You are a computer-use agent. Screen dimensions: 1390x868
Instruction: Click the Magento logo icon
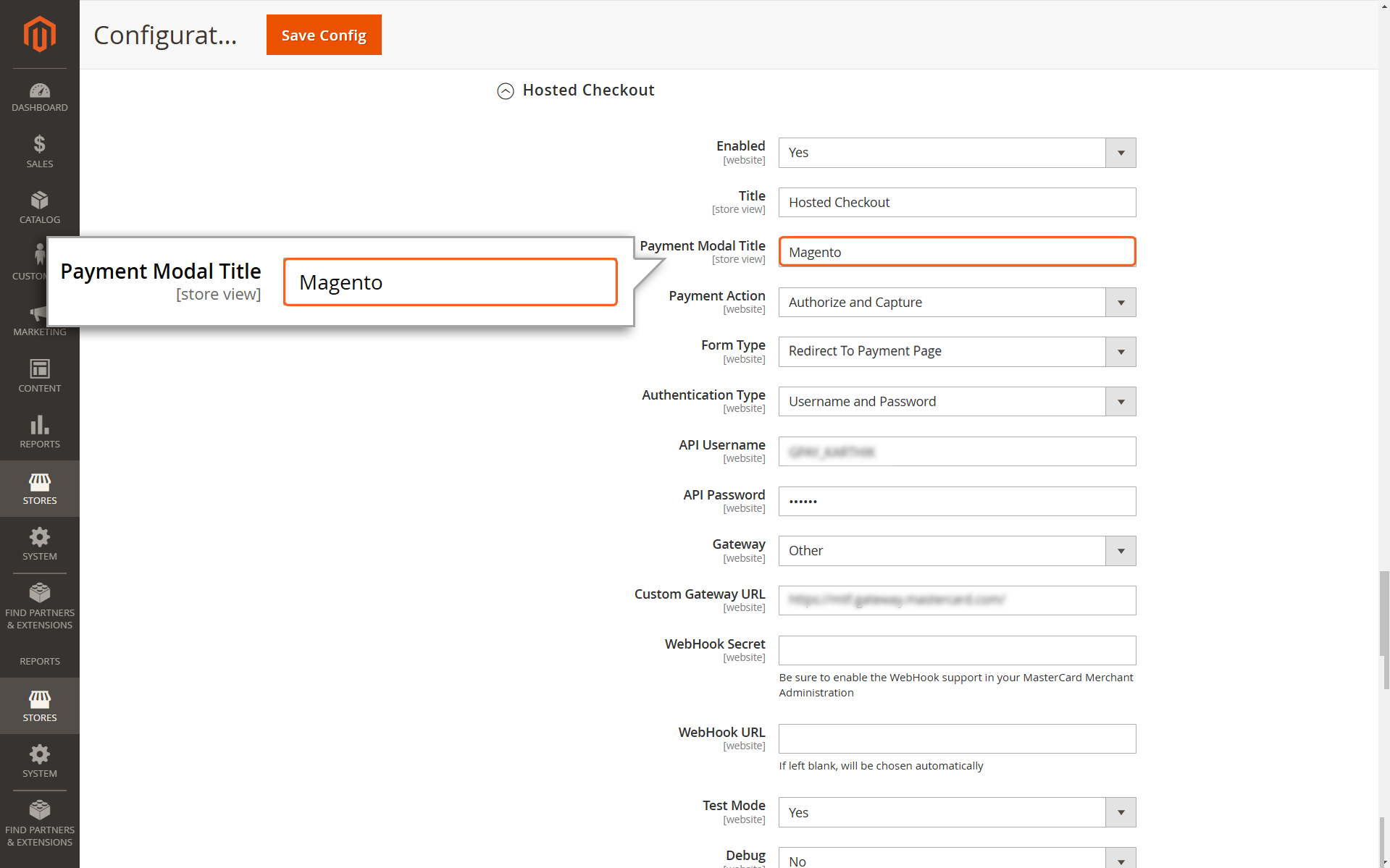coord(40,34)
